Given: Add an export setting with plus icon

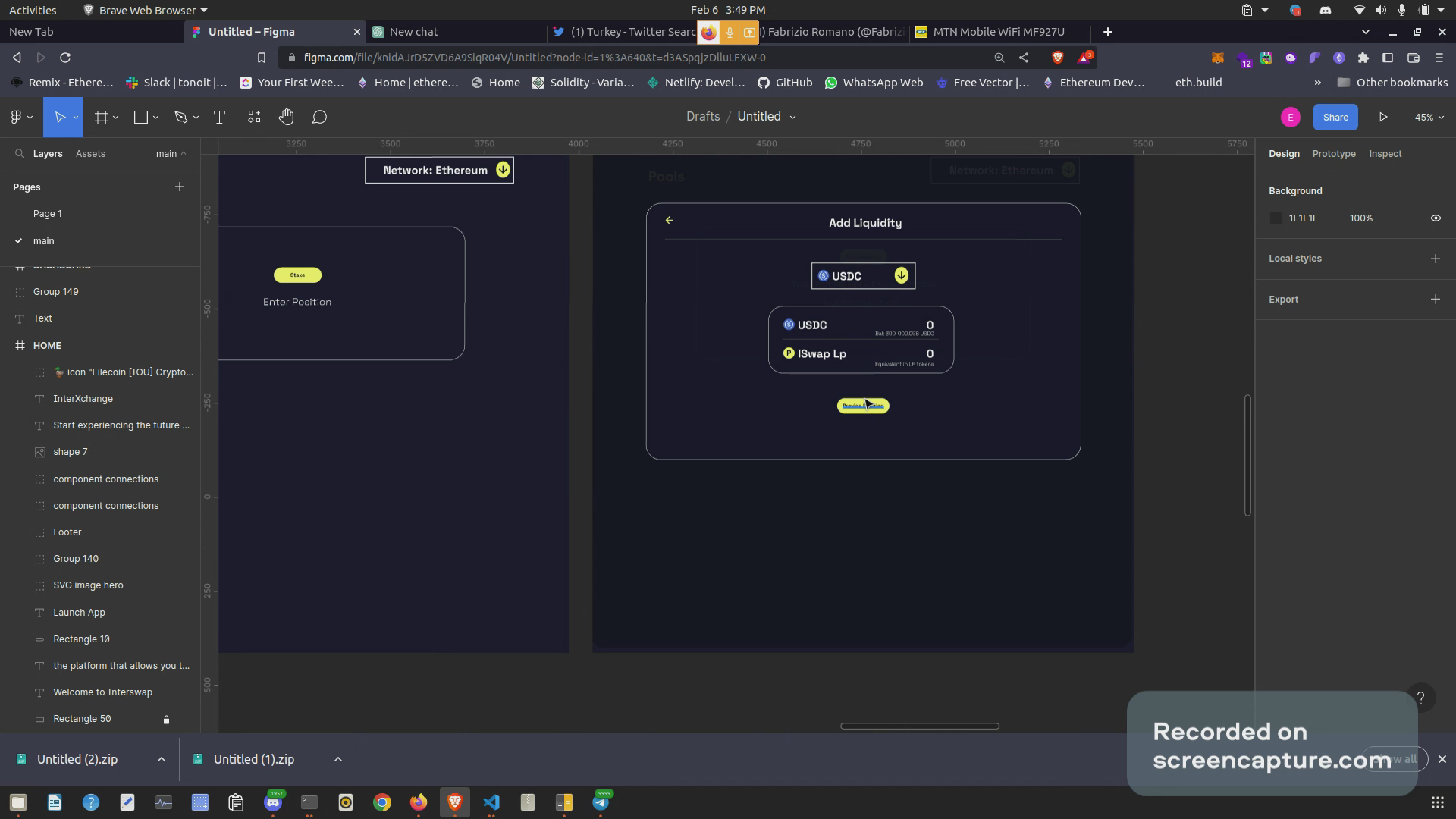Looking at the screenshot, I should (1436, 300).
